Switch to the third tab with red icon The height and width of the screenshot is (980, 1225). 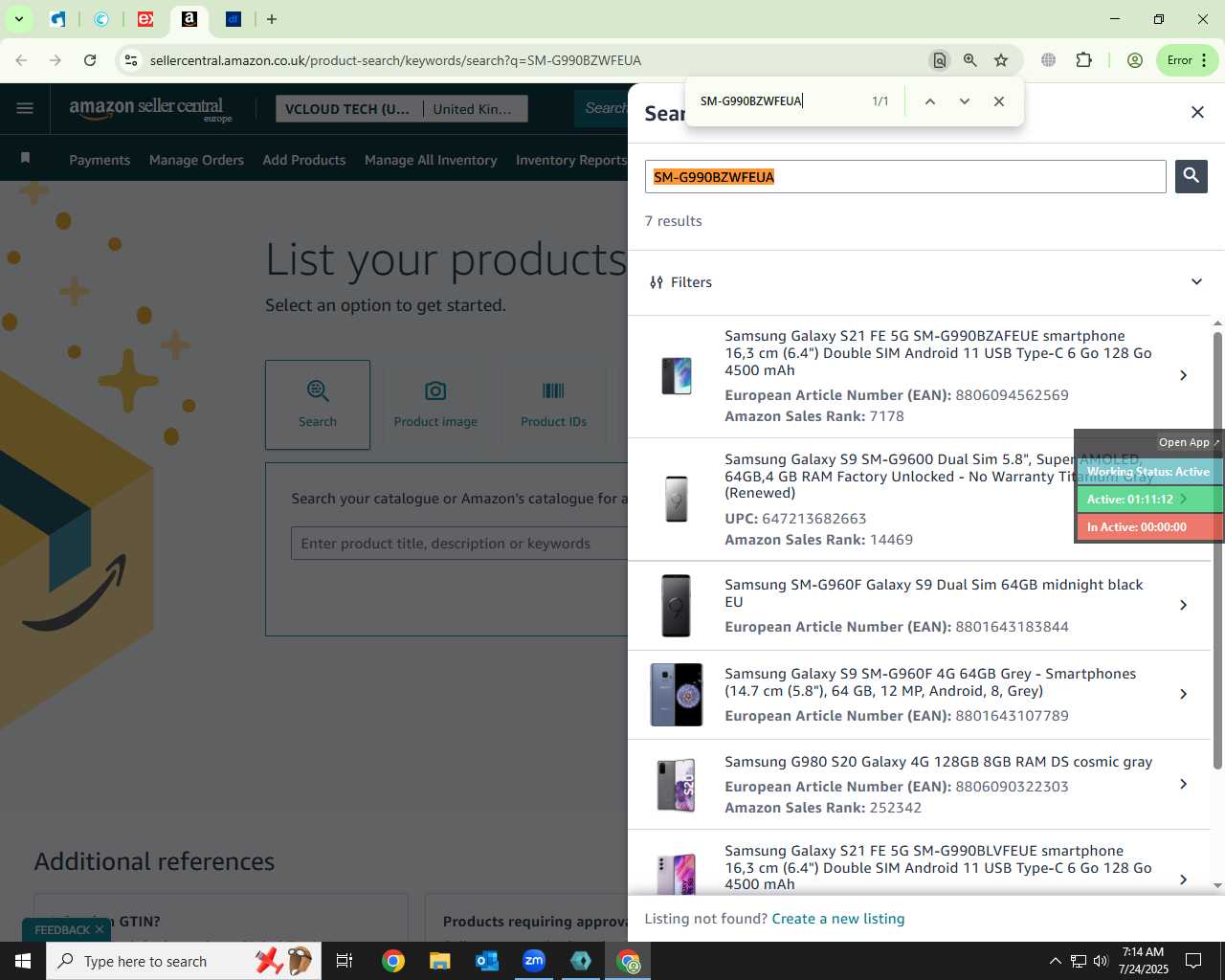pyautogui.click(x=145, y=19)
